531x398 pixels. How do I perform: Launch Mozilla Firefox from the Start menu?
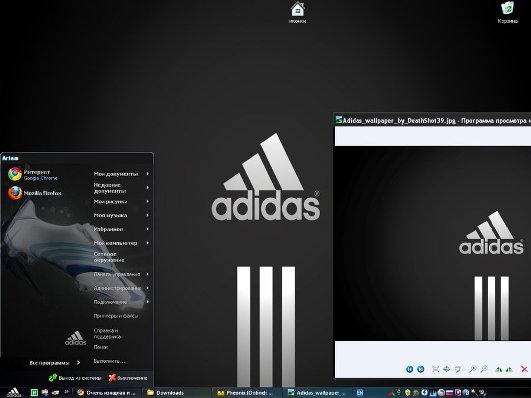(x=35, y=193)
